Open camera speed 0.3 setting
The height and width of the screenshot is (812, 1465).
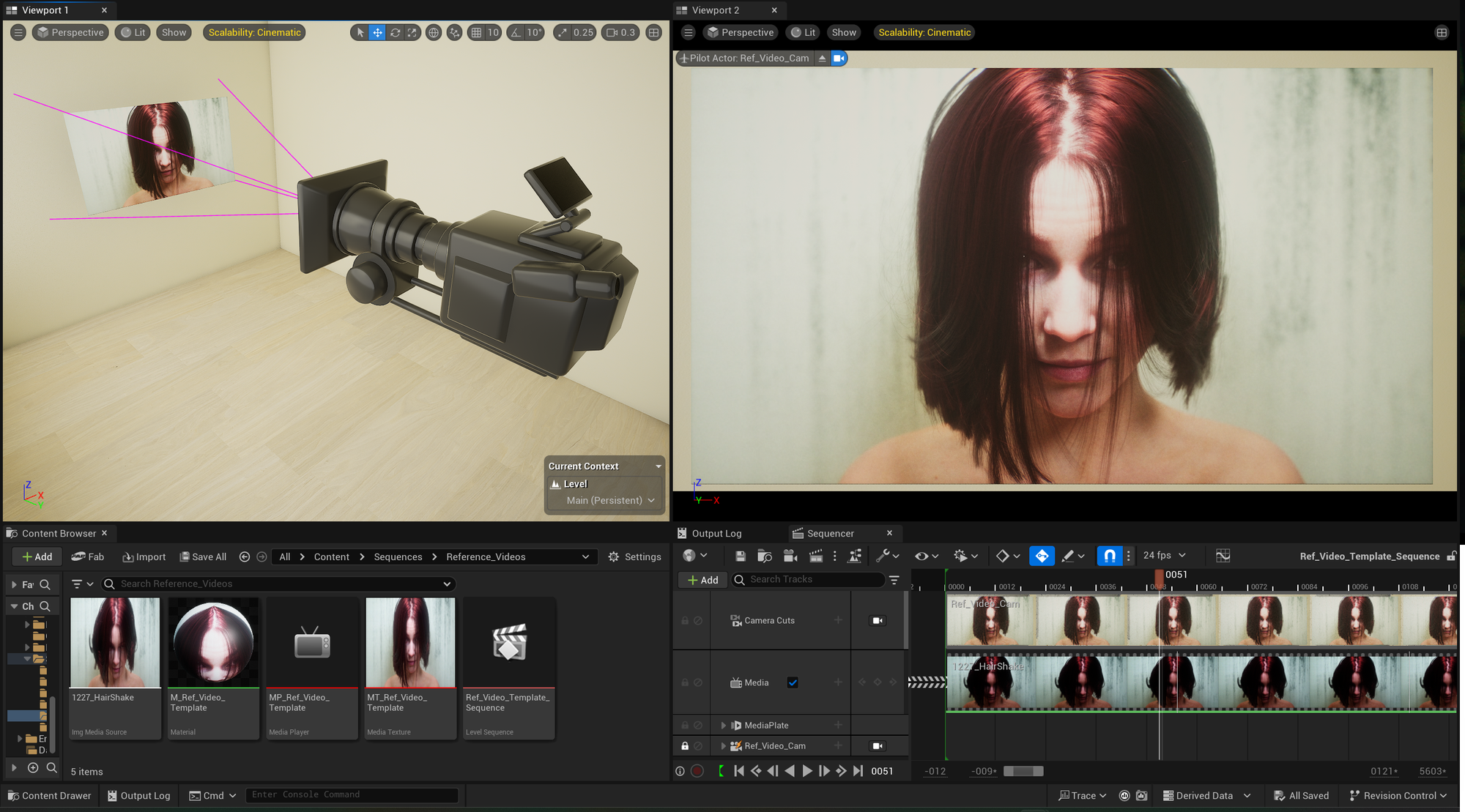620,32
